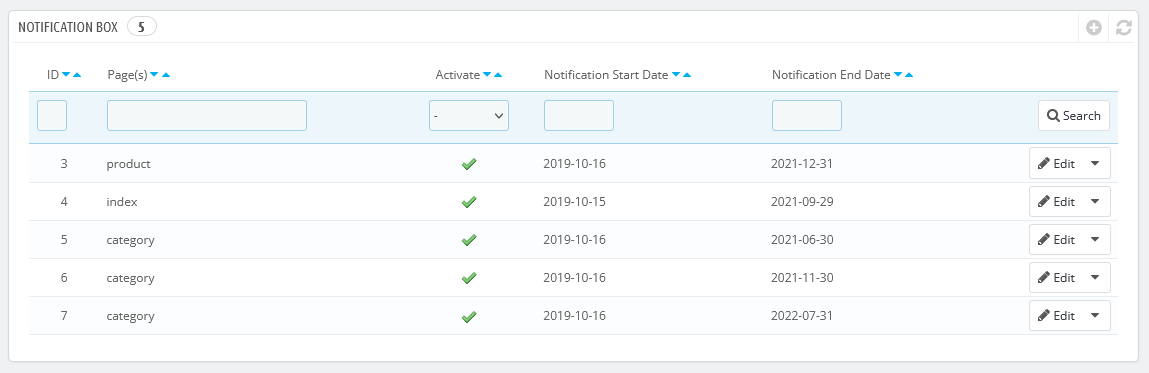Click end date 2021-12-31

tap(802, 164)
